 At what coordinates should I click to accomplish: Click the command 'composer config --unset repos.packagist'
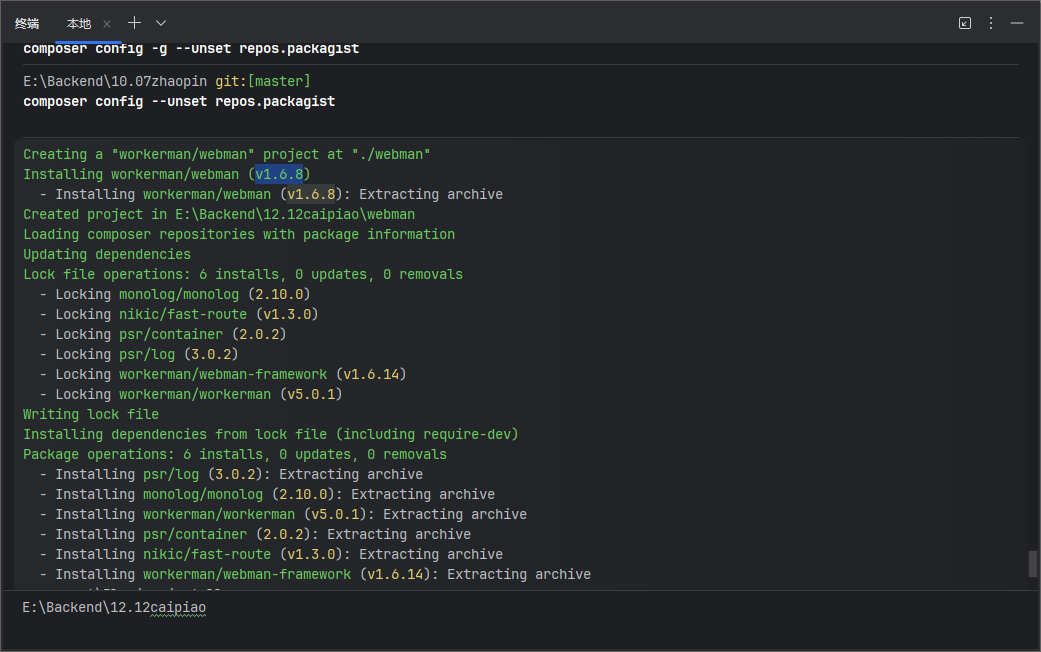pos(179,102)
